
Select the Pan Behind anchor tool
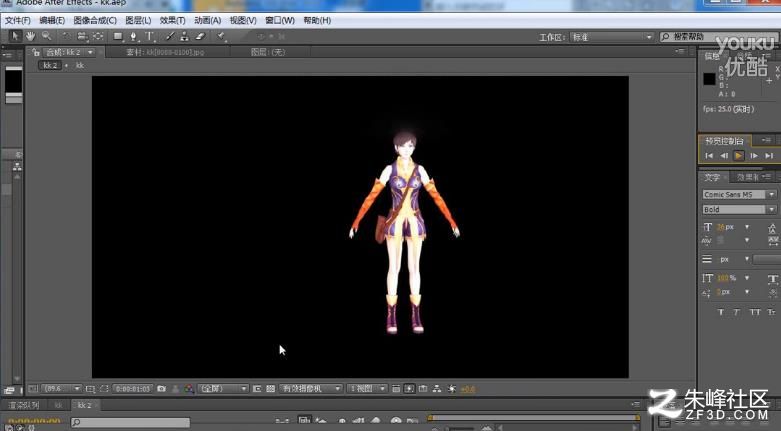click(x=98, y=36)
